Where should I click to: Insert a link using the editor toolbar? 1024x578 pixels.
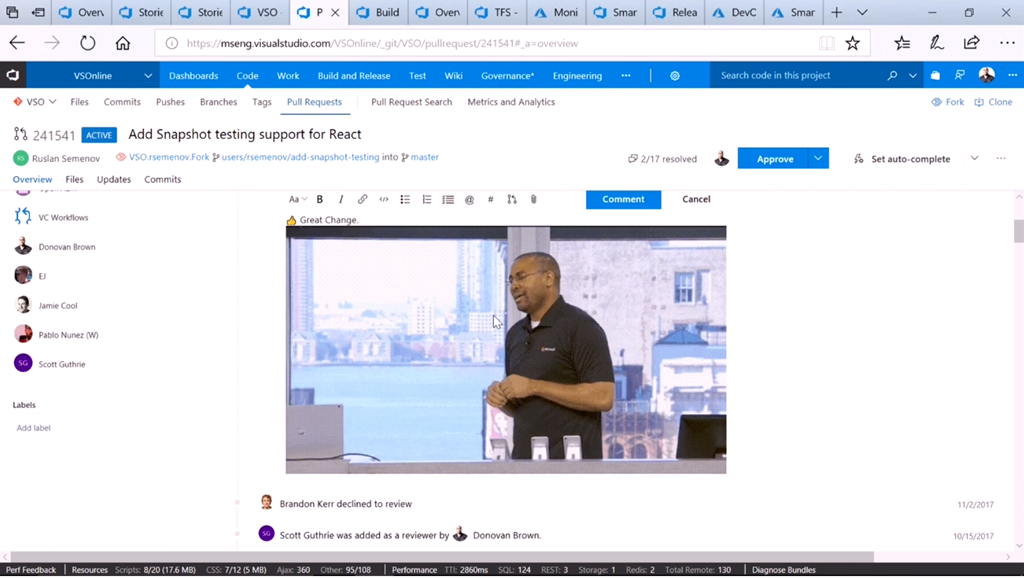click(362, 199)
